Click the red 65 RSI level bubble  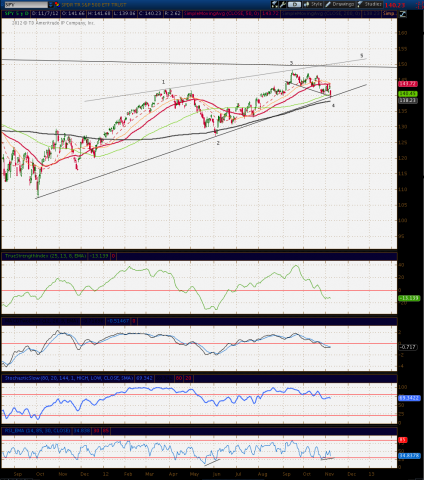402,440
